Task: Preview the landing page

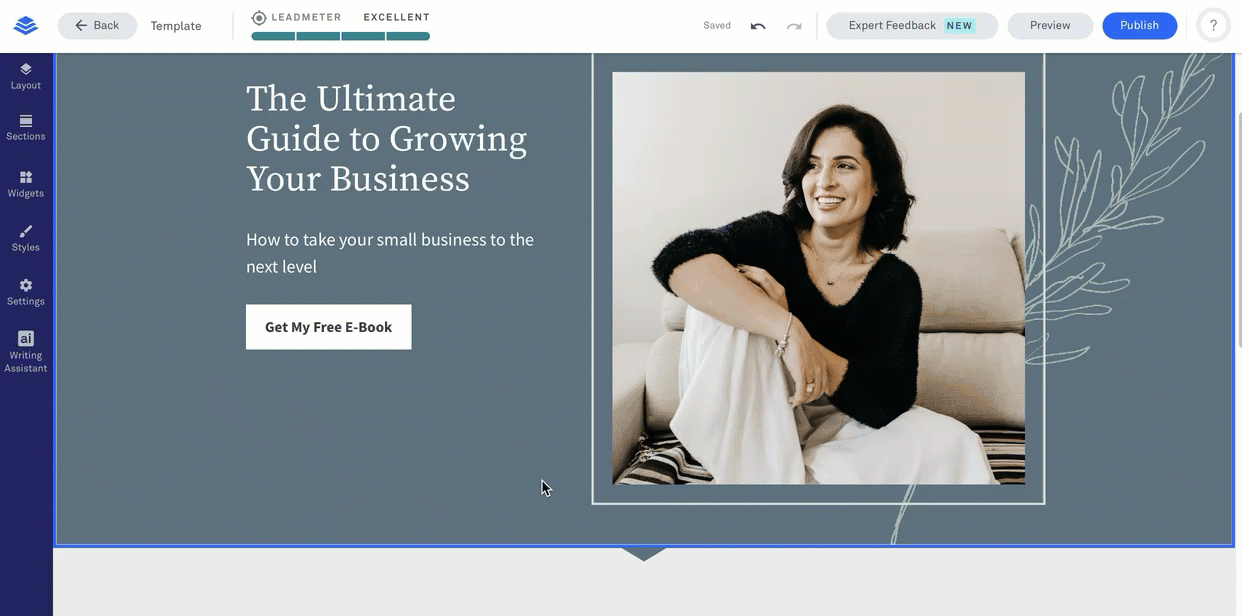Action: tap(1050, 26)
